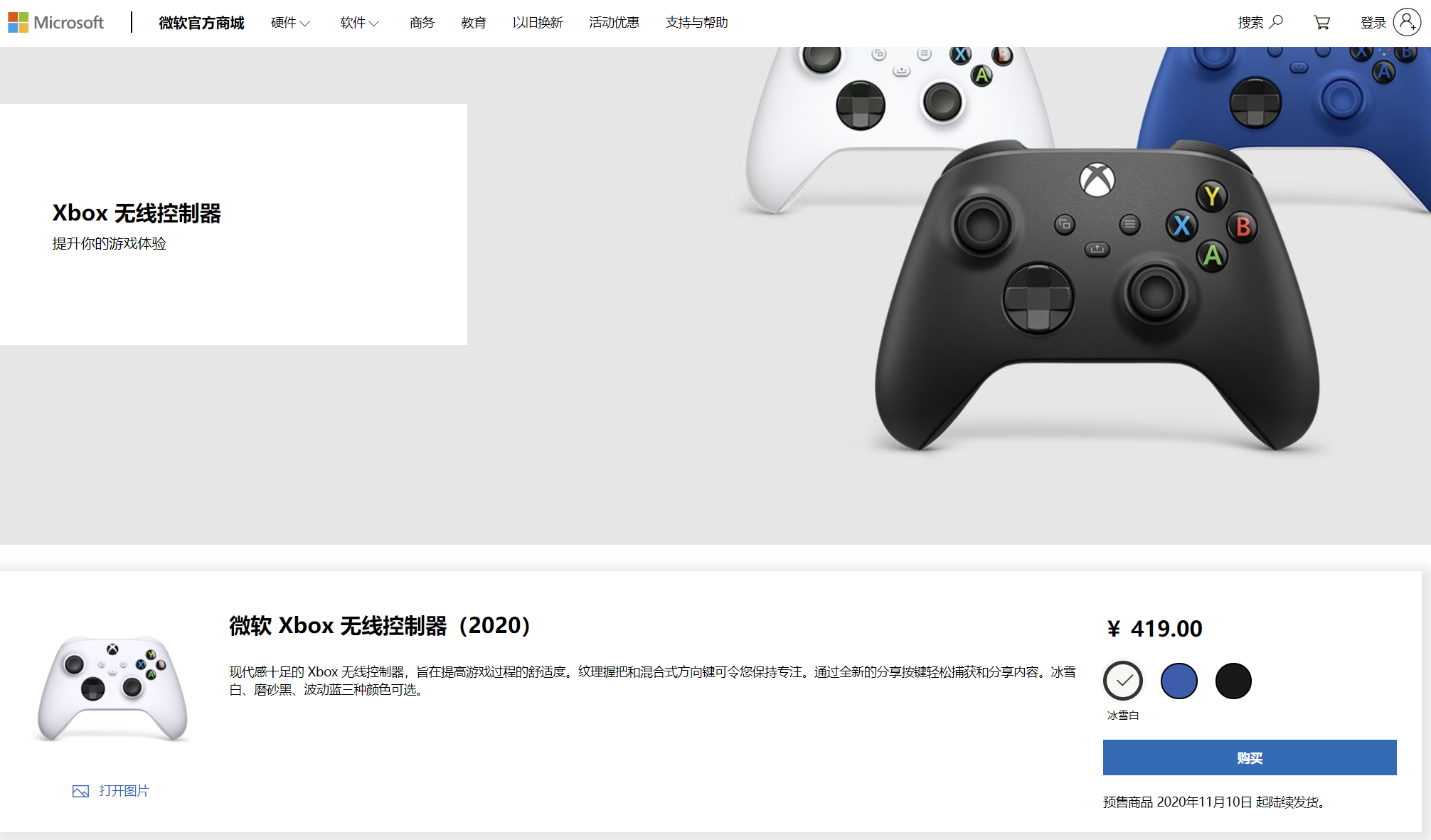This screenshot has width=1431, height=840.
Task: Click the white controller product thumbnail
Action: [112, 689]
